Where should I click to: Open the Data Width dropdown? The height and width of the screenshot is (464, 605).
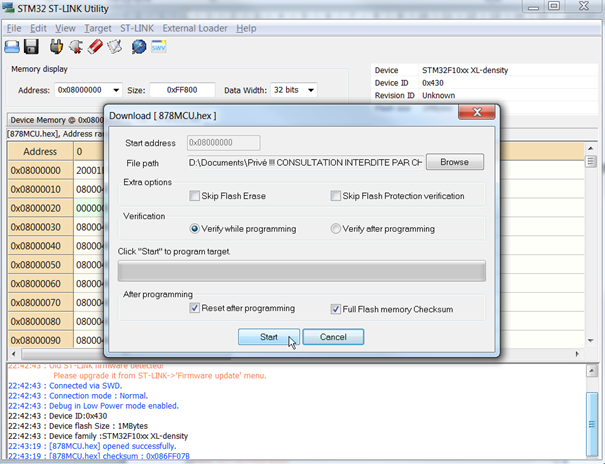tap(311, 90)
